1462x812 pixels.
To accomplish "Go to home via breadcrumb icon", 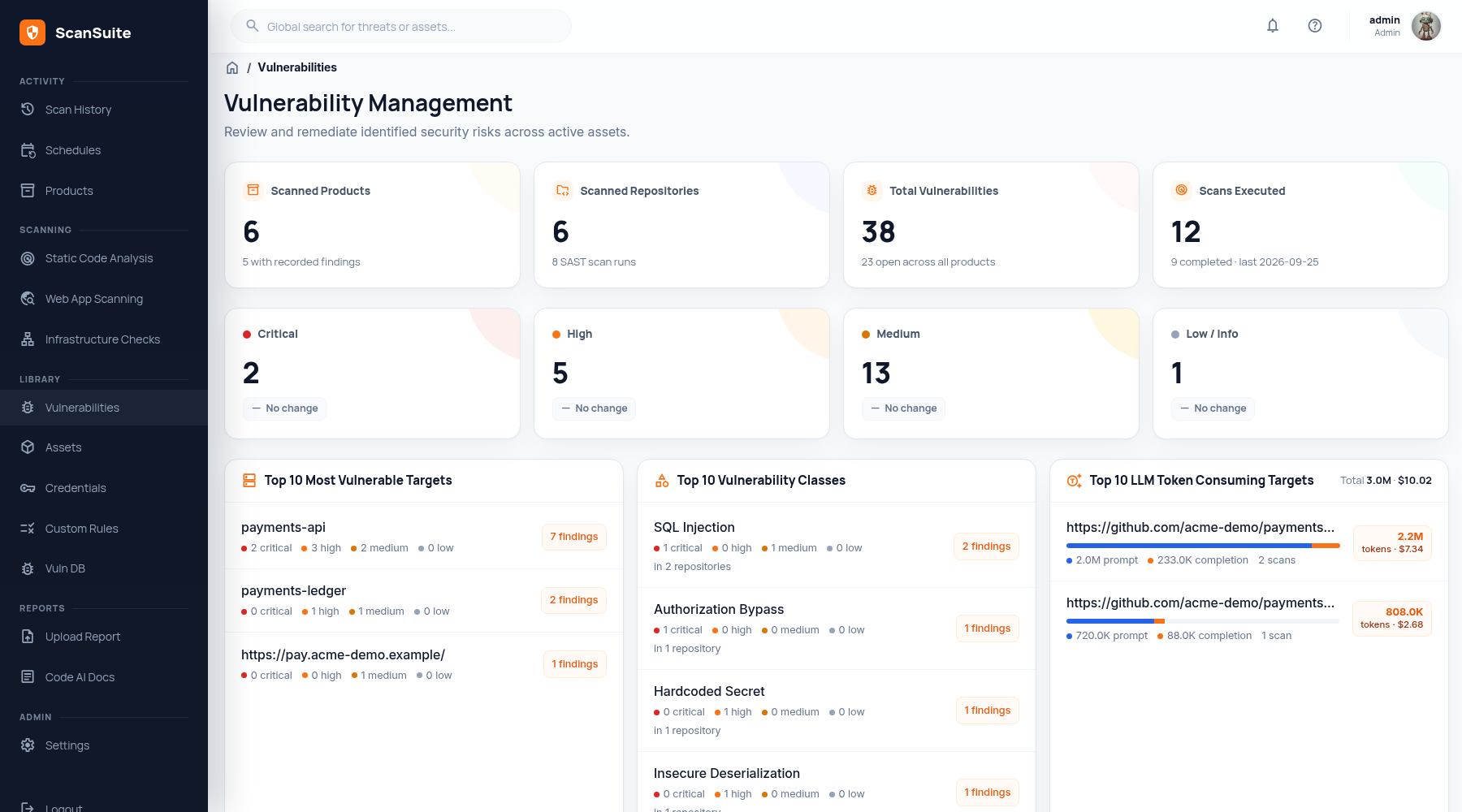I will pos(232,67).
